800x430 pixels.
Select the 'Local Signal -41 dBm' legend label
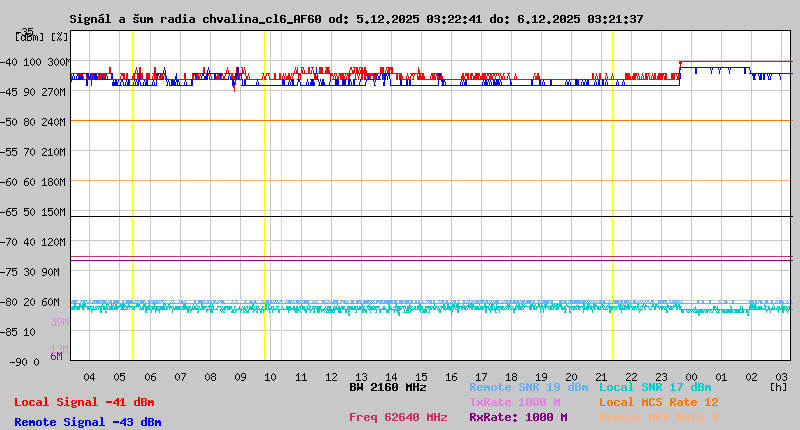click(84, 402)
